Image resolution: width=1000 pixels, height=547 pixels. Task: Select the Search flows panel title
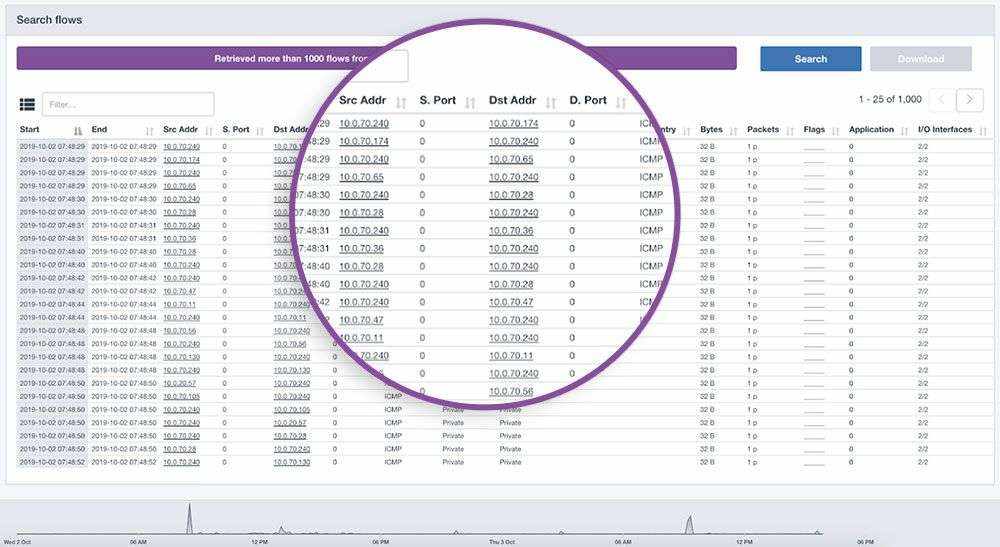(x=49, y=20)
